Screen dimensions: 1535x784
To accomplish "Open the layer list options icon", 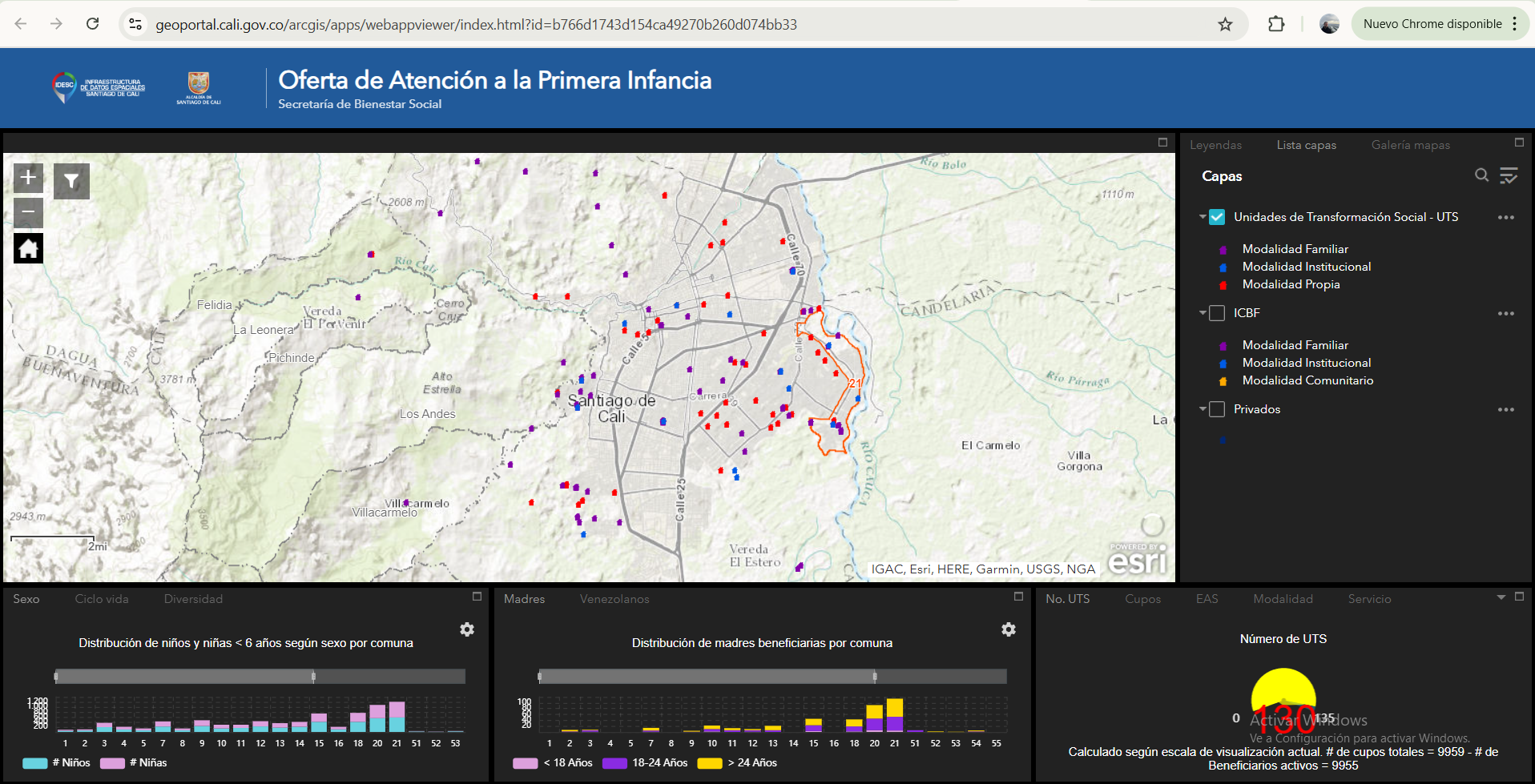I will (1509, 175).
